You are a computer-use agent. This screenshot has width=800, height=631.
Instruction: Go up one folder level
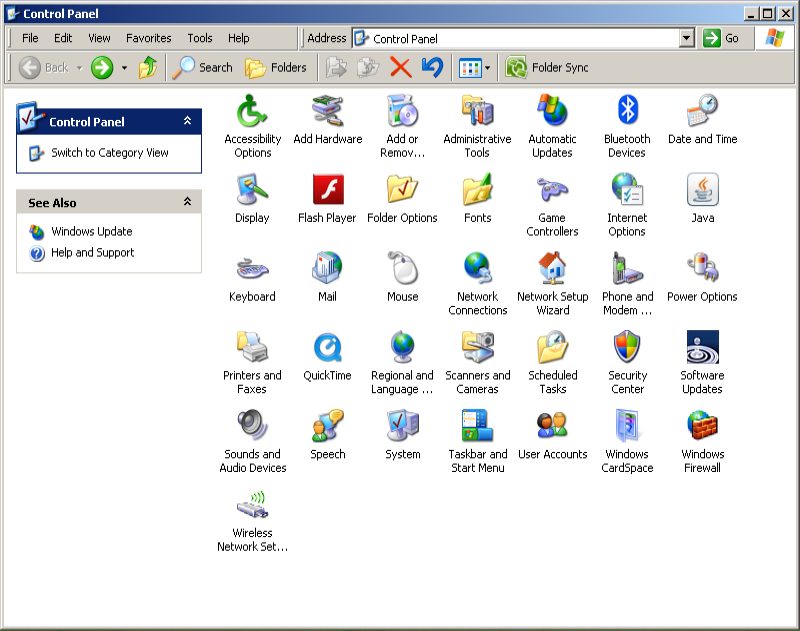(148, 67)
